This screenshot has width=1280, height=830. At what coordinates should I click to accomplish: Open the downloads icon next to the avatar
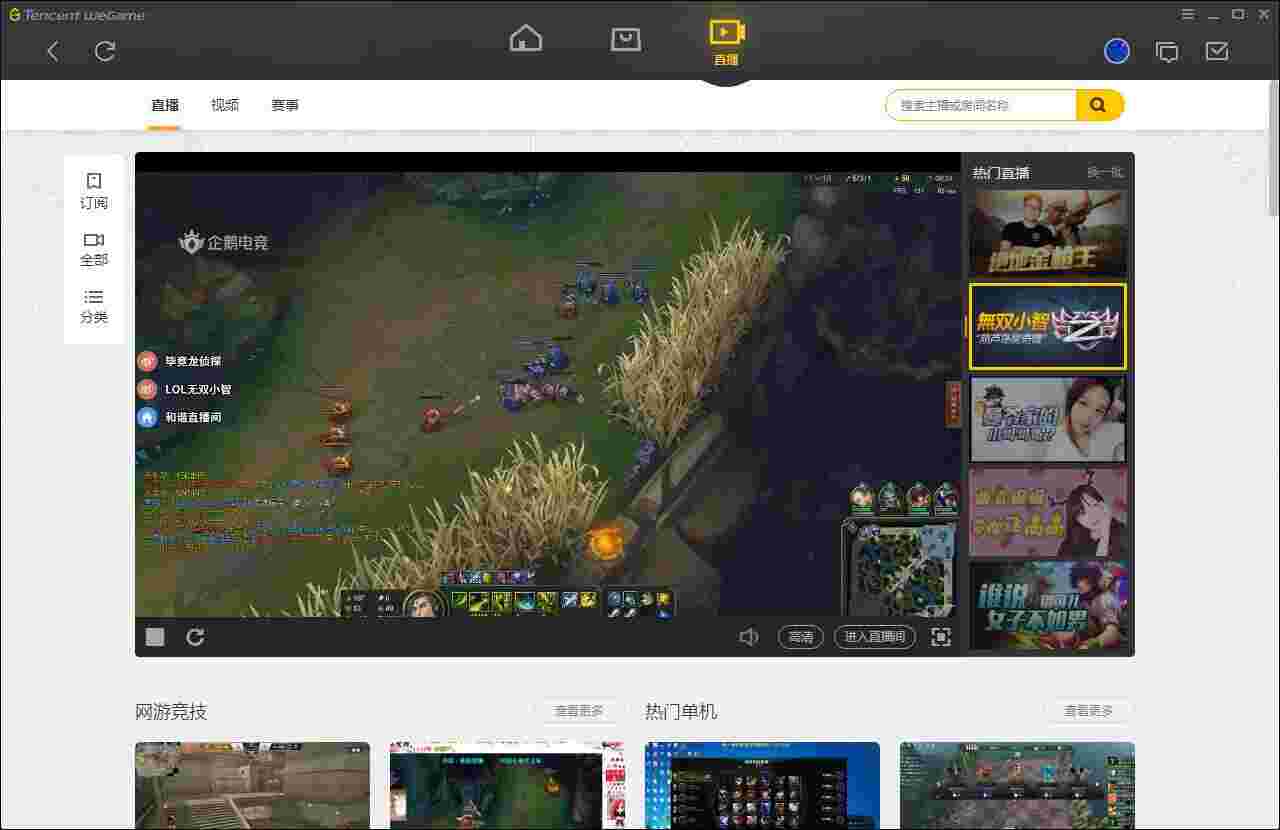pos(1167,50)
